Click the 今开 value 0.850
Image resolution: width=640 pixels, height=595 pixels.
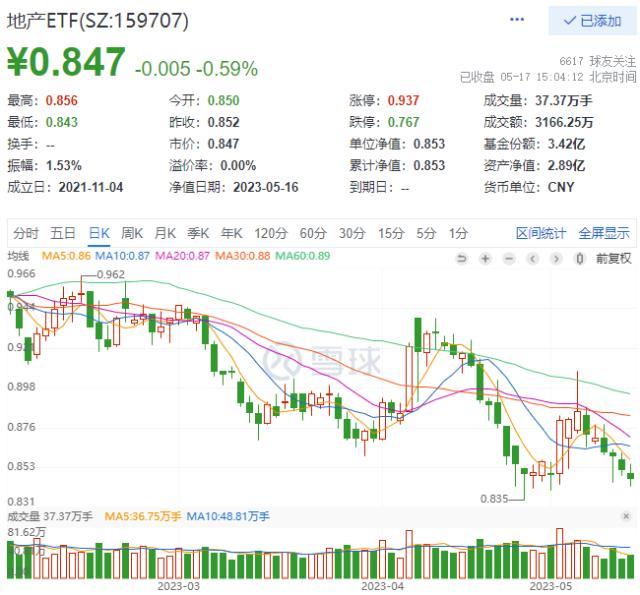coord(223,100)
